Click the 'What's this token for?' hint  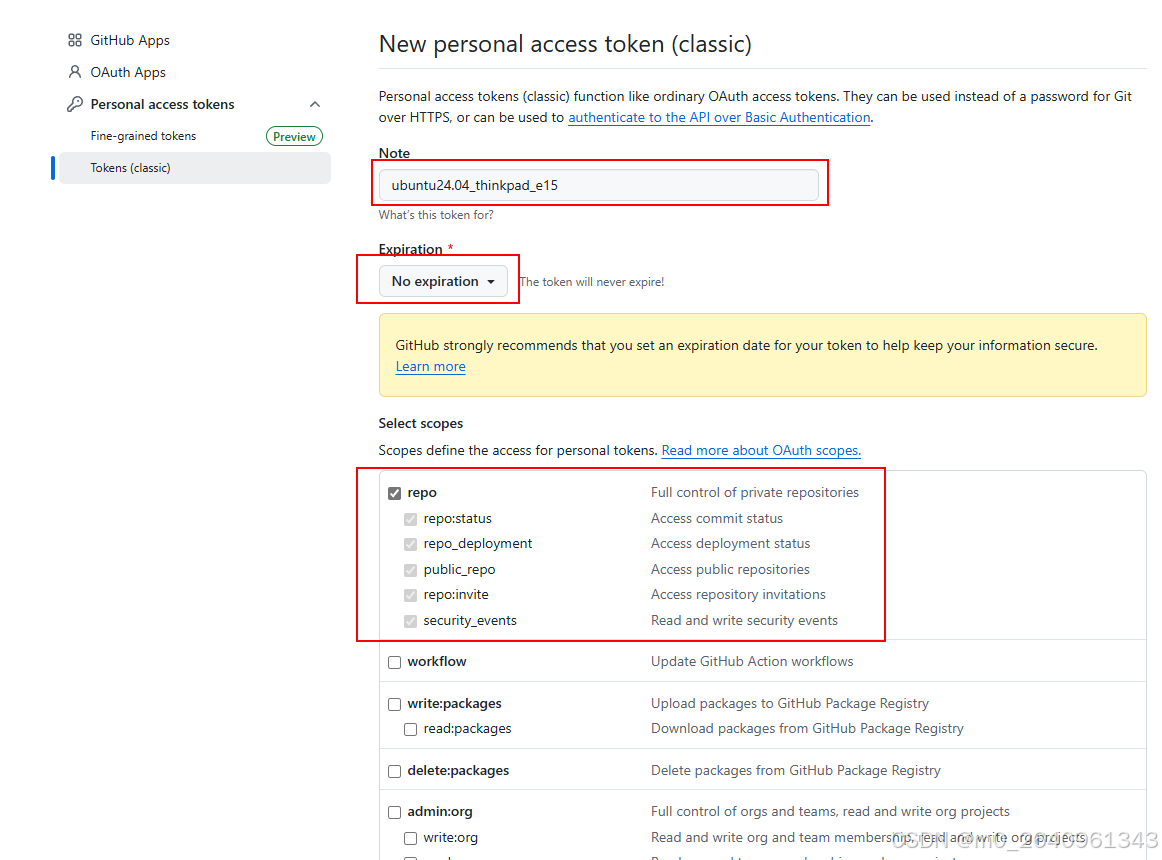point(436,215)
